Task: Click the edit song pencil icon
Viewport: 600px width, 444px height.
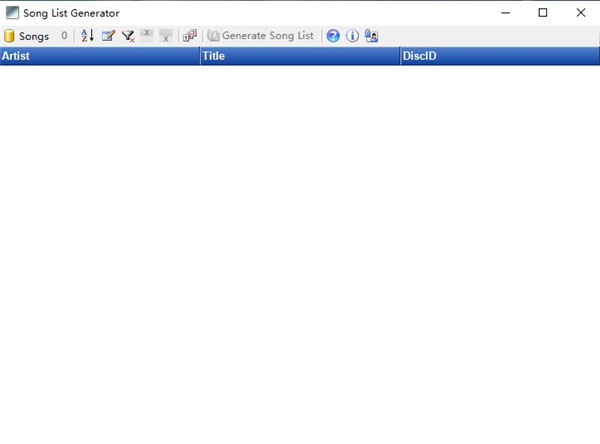Action: (x=108, y=36)
